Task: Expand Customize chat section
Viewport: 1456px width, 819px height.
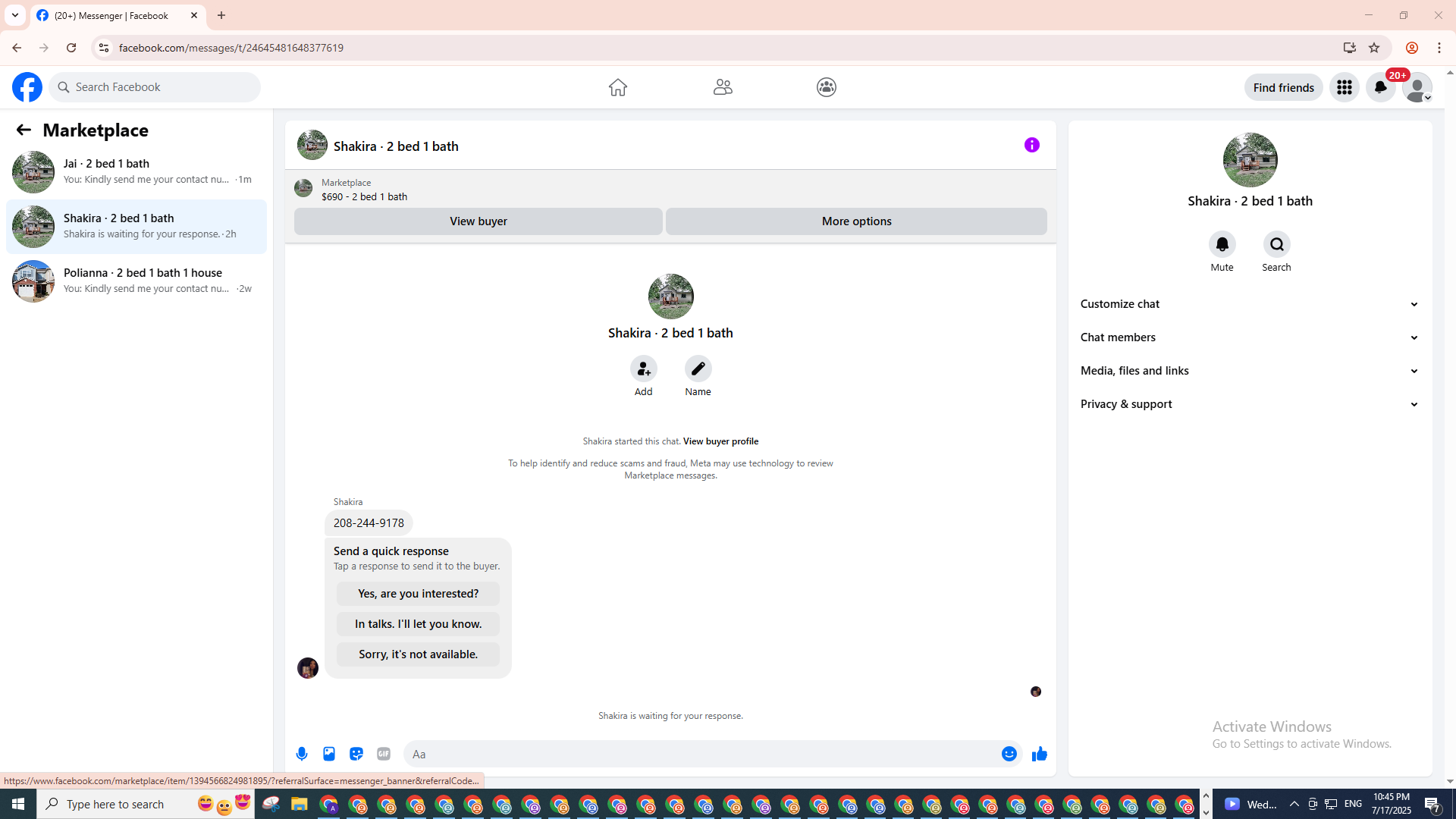Action: [1250, 304]
